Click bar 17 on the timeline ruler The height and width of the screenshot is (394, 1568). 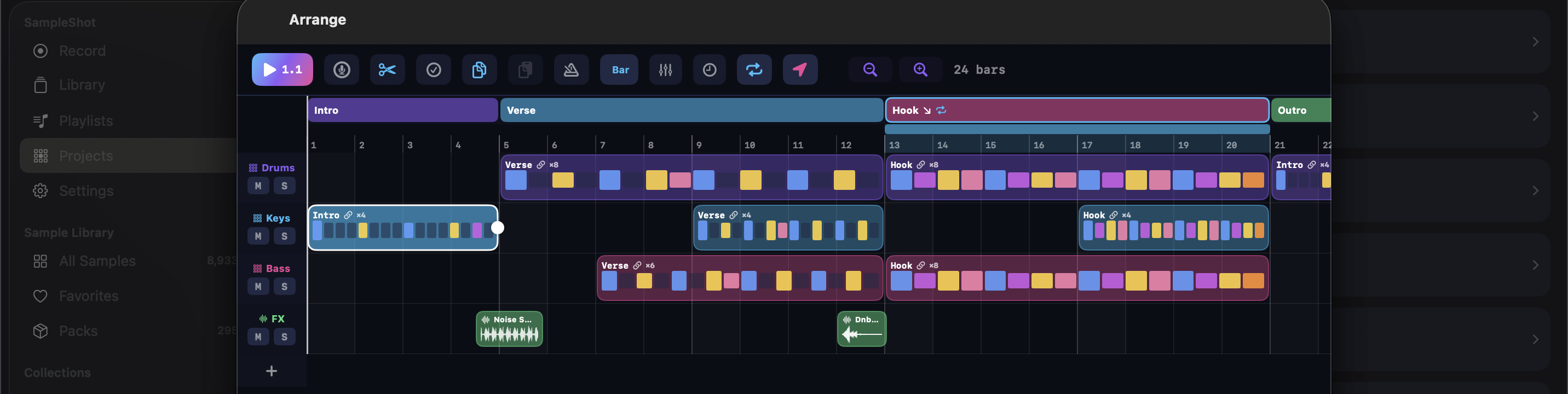tap(1087, 146)
